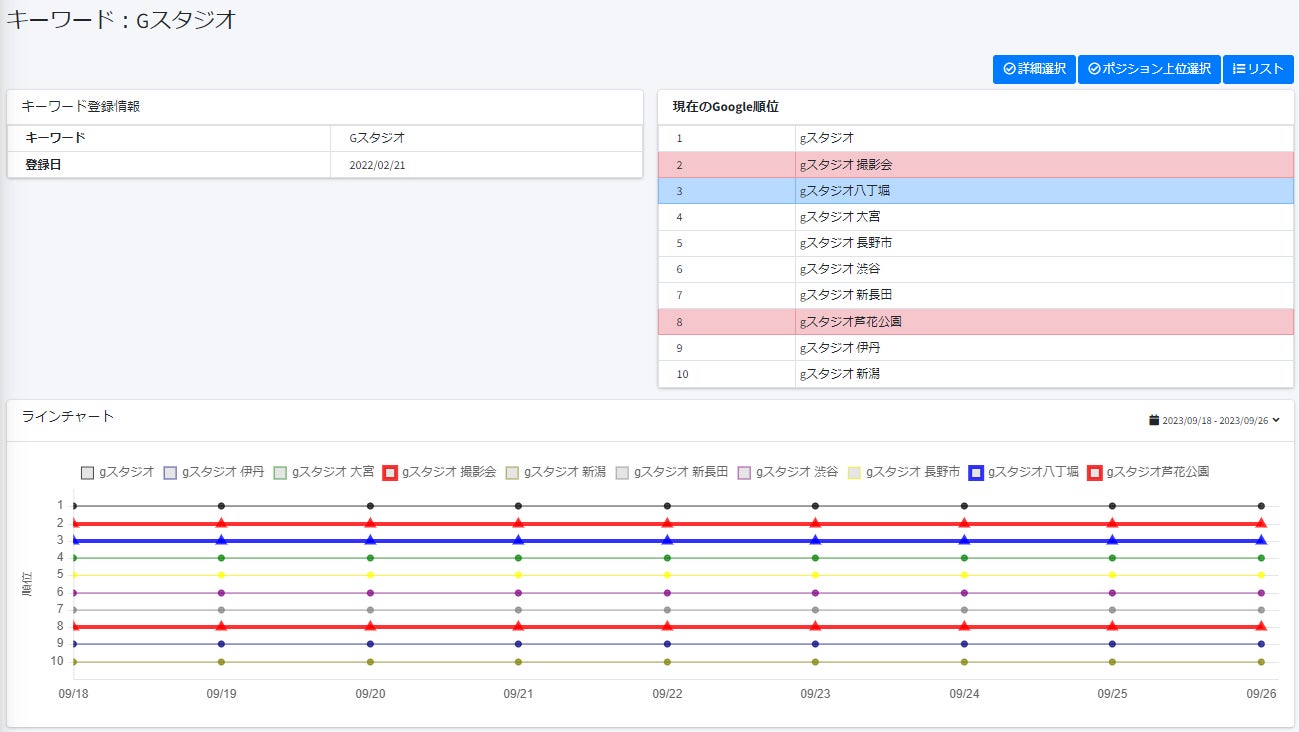Select rank 2 row gスタジオ 撮影会
This screenshot has height=732, width=1299.
tap(975, 164)
